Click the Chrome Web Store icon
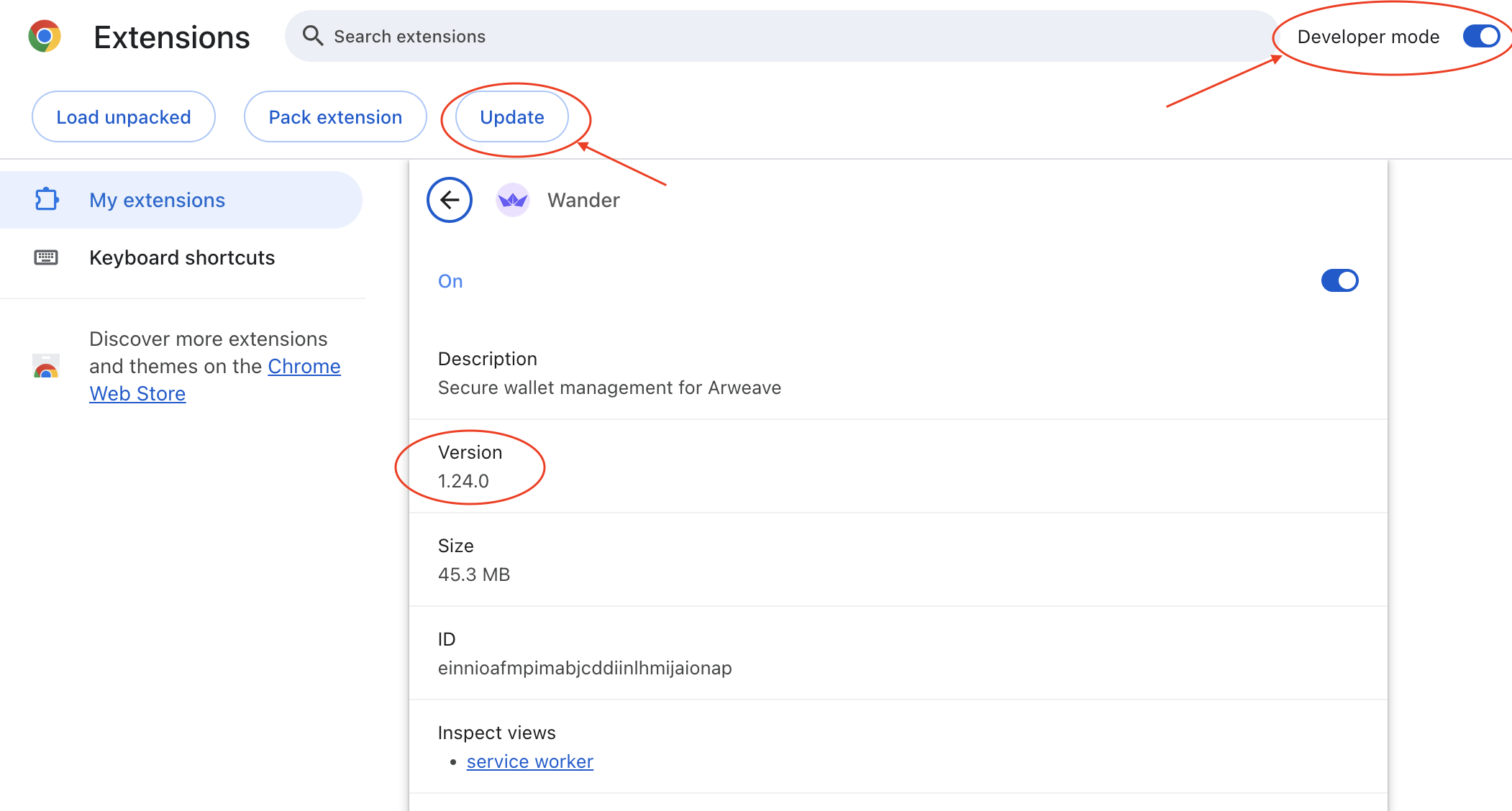 coord(46,366)
